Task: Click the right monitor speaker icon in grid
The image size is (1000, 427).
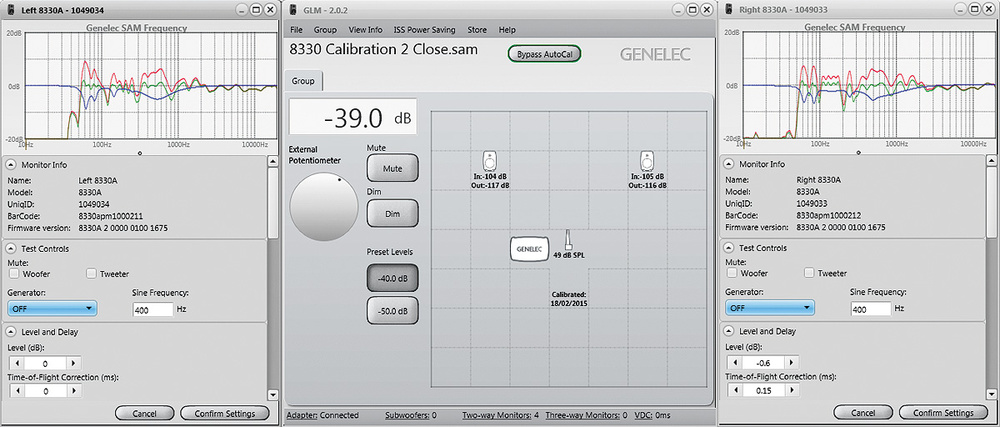Action: [x=648, y=160]
